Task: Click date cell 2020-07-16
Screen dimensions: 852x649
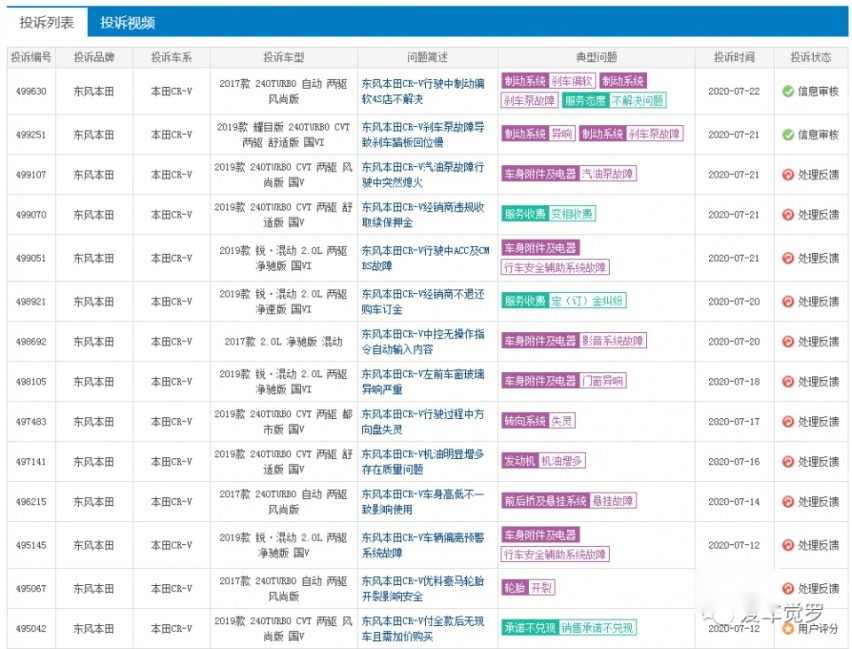Action: click(734, 461)
